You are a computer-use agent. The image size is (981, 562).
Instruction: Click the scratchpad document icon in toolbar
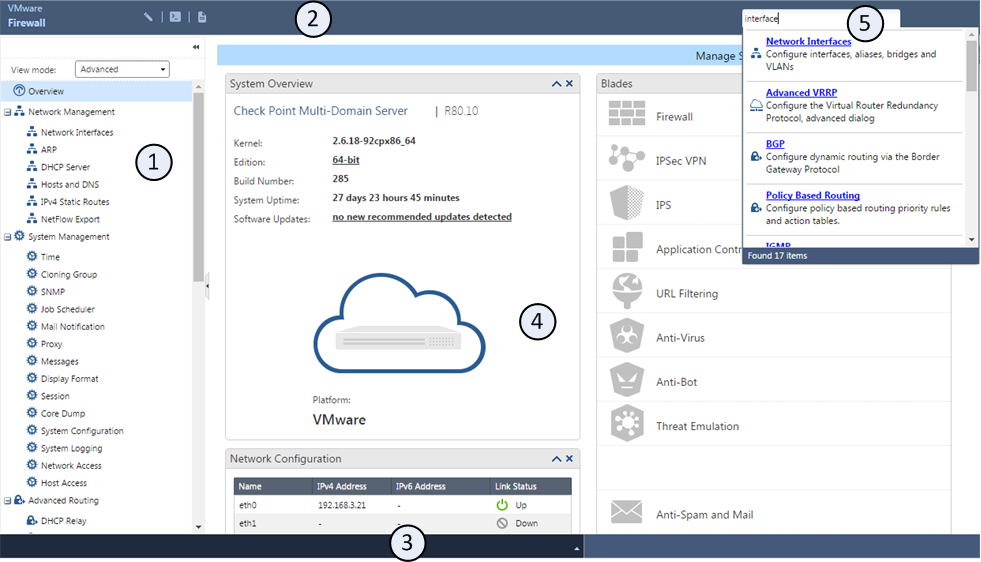click(202, 17)
